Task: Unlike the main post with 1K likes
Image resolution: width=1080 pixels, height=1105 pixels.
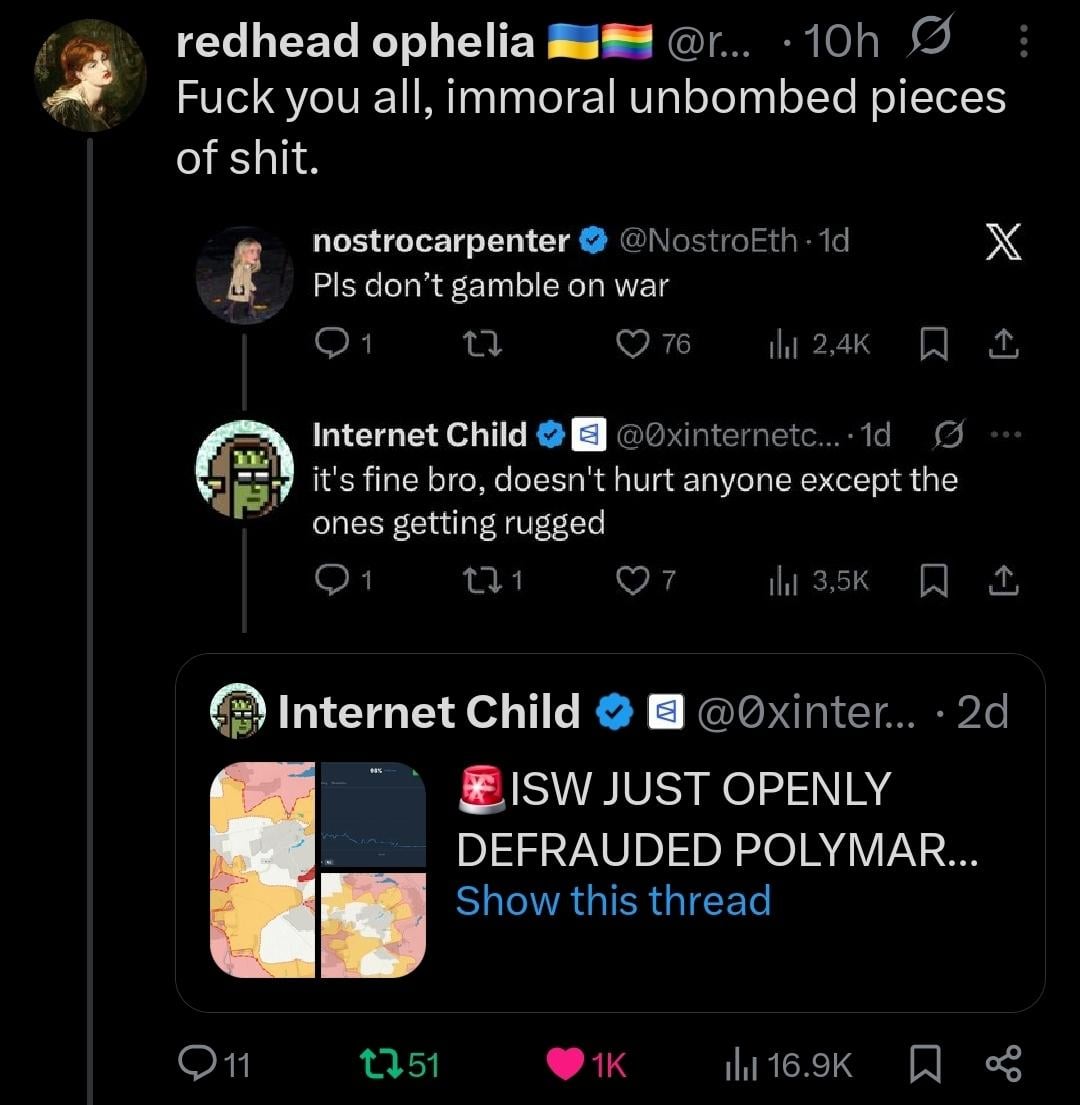Action: 565,1065
